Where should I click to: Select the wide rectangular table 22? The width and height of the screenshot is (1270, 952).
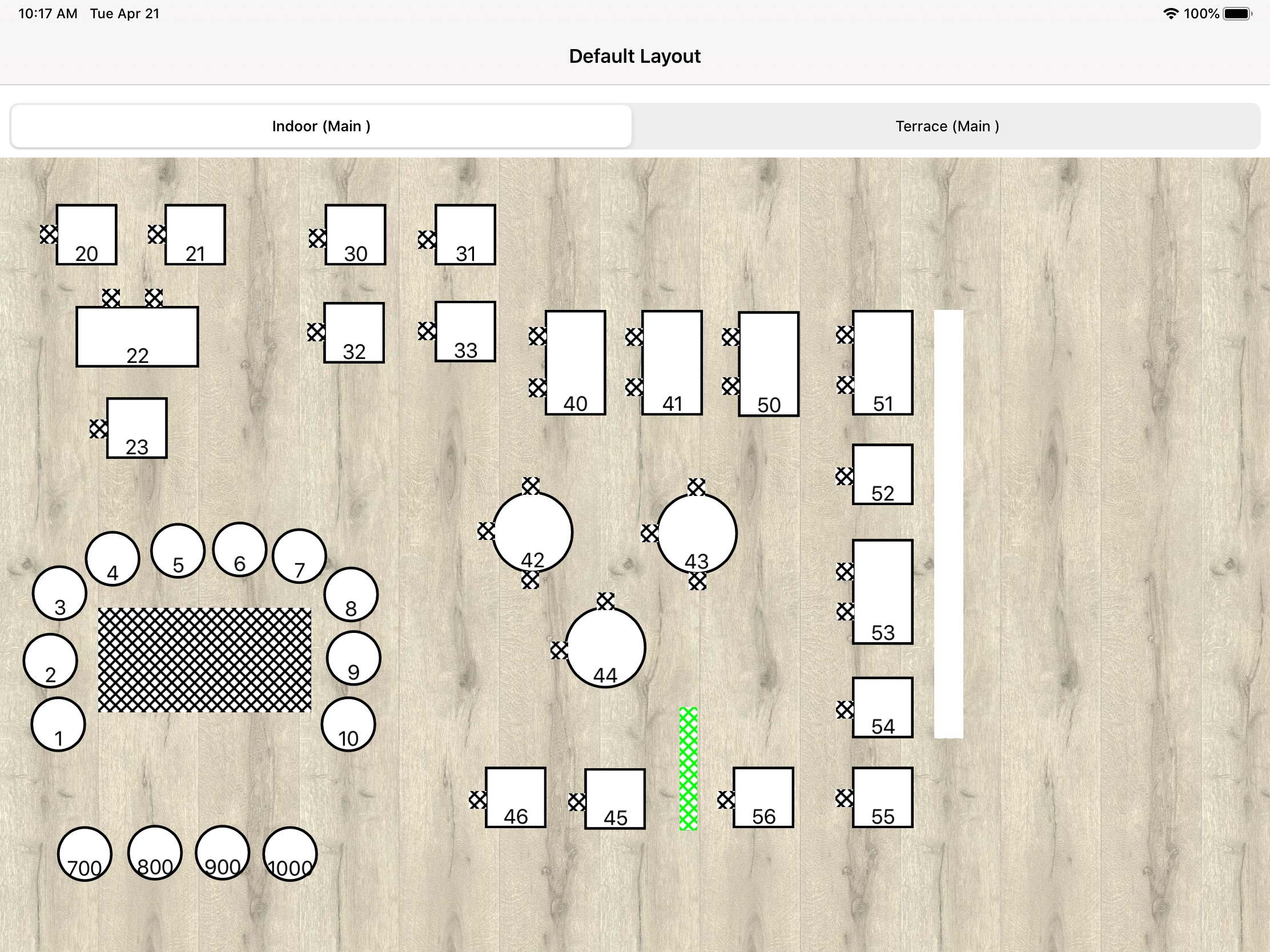coord(137,336)
